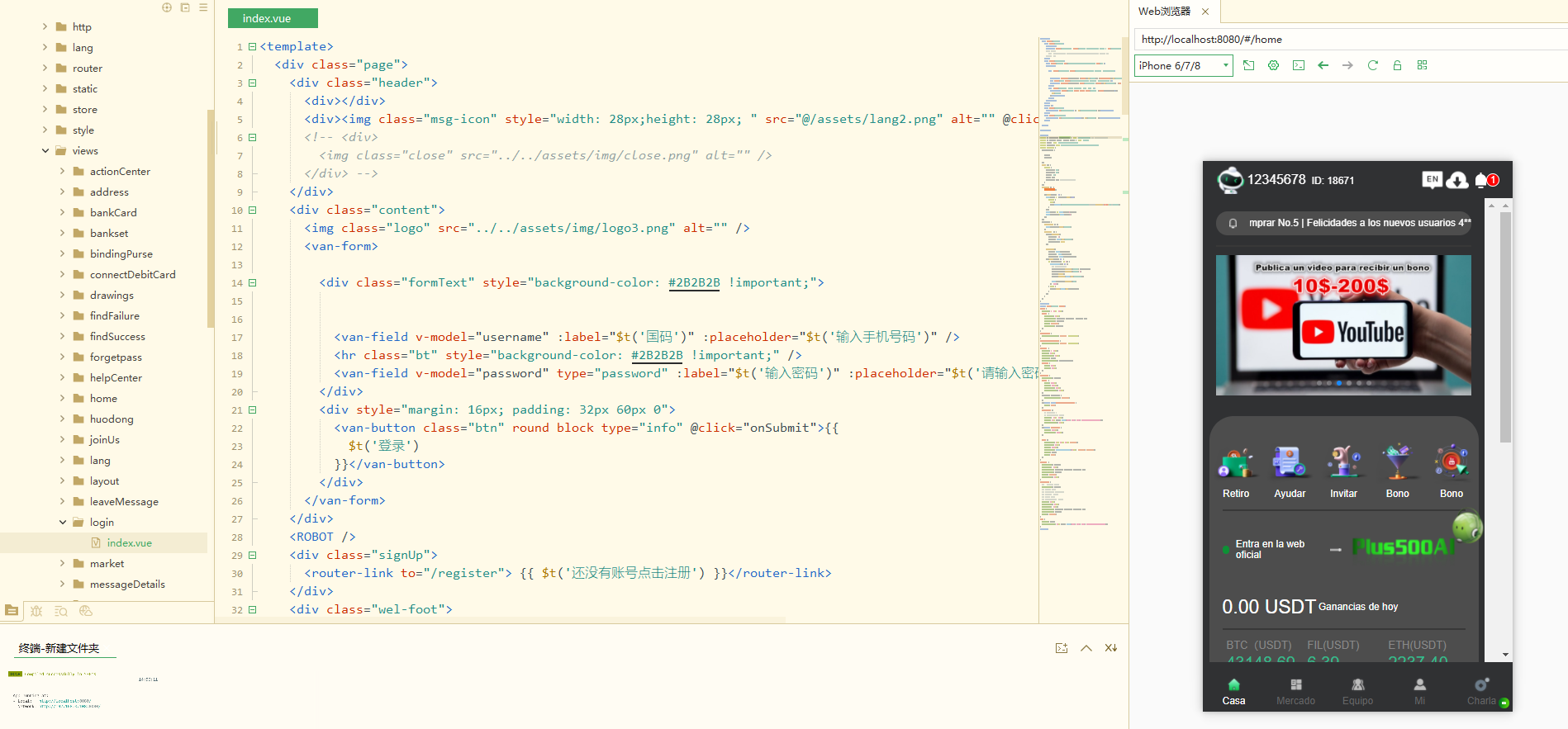
Task: Click the browser URL address field
Action: [x=1347, y=39]
